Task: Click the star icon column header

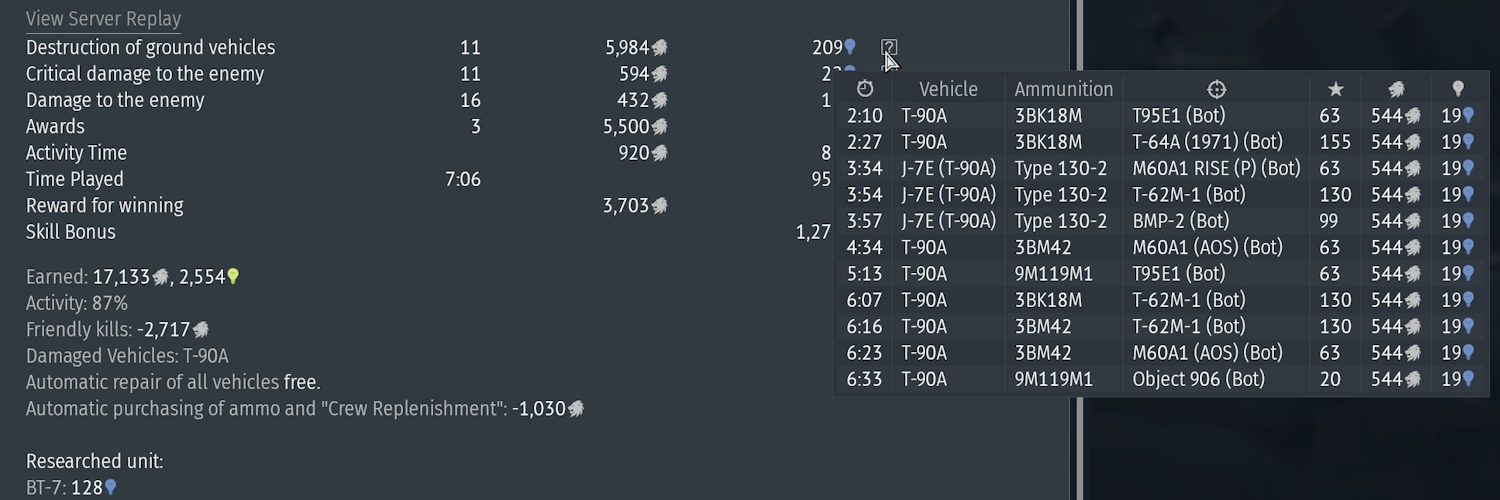Action: [x=1335, y=89]
